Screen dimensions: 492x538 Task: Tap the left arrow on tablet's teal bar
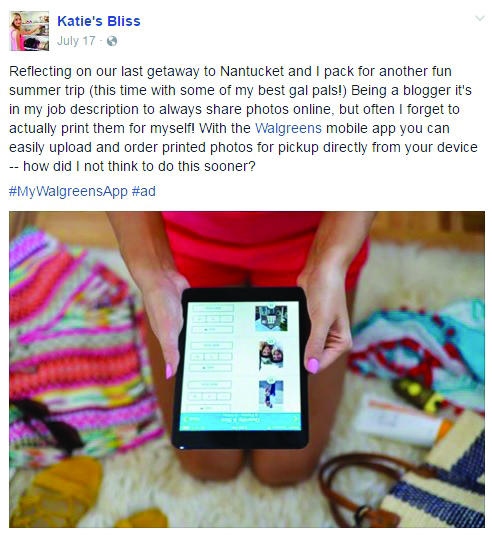(x=186, y=419)
